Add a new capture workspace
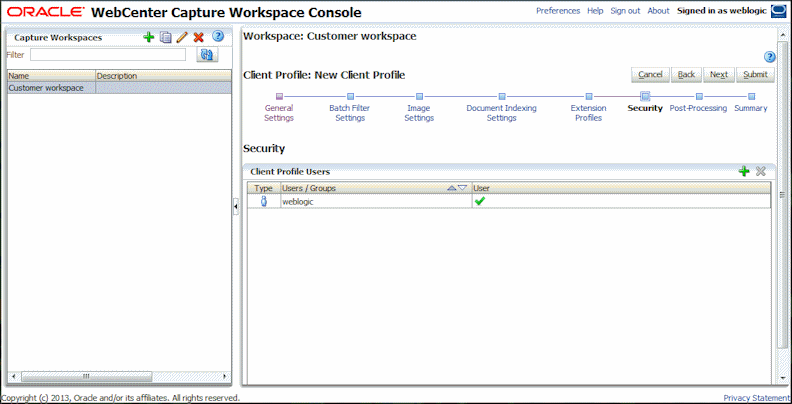792x404 pixels. [x=148, y=37]
